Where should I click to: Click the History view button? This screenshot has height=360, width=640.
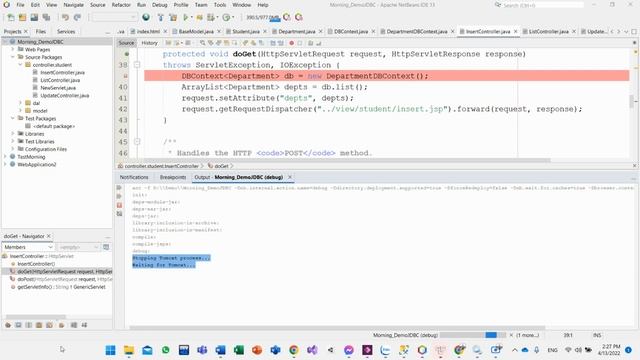click(x=149, y=43)
